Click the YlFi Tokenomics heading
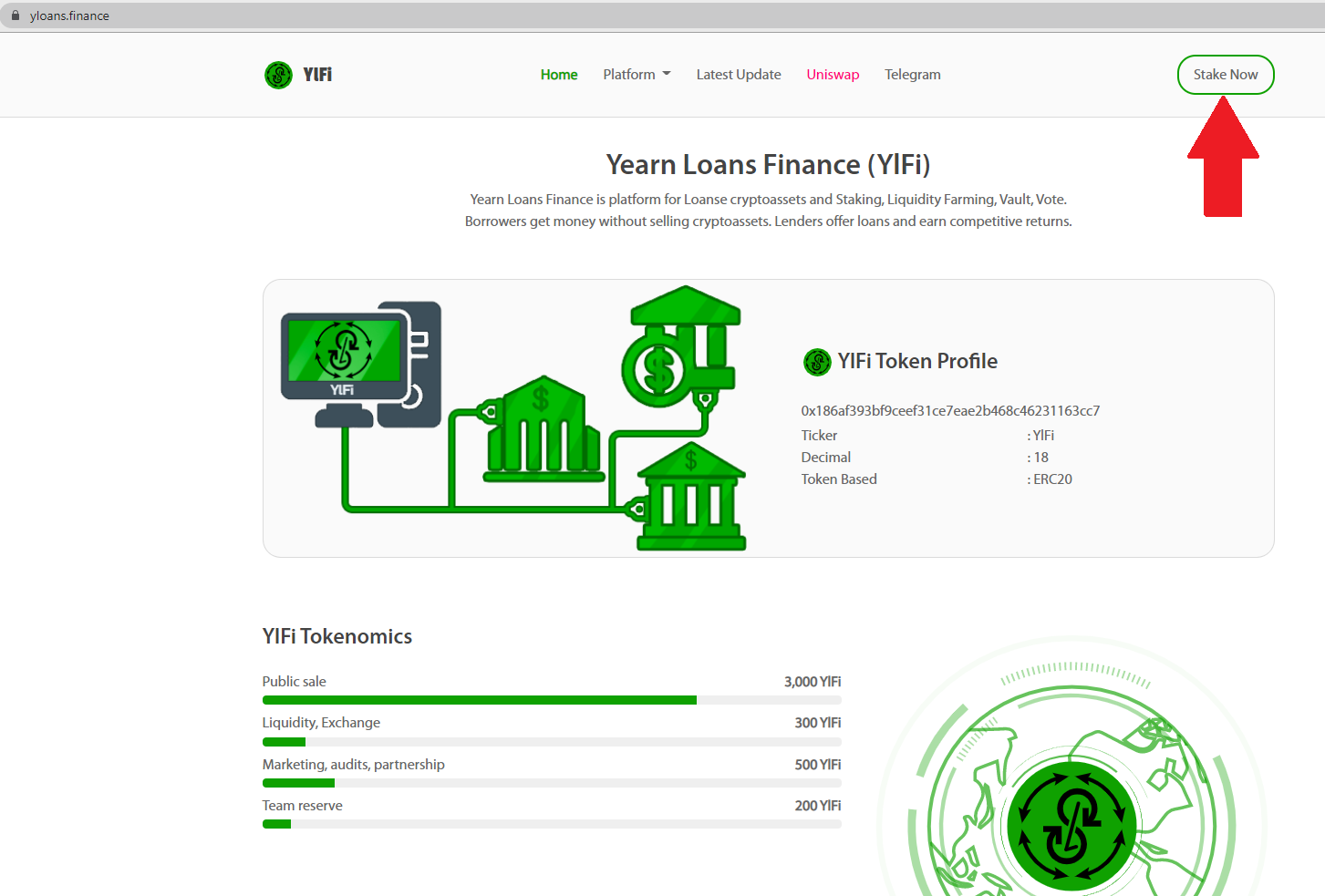The height and width of the screenshot is (896, 1325). tap(337, 636)
